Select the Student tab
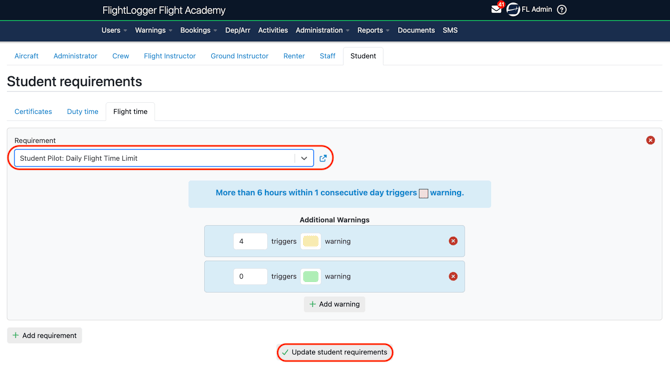The image size is (670, 365). click(x=363, y=56)
